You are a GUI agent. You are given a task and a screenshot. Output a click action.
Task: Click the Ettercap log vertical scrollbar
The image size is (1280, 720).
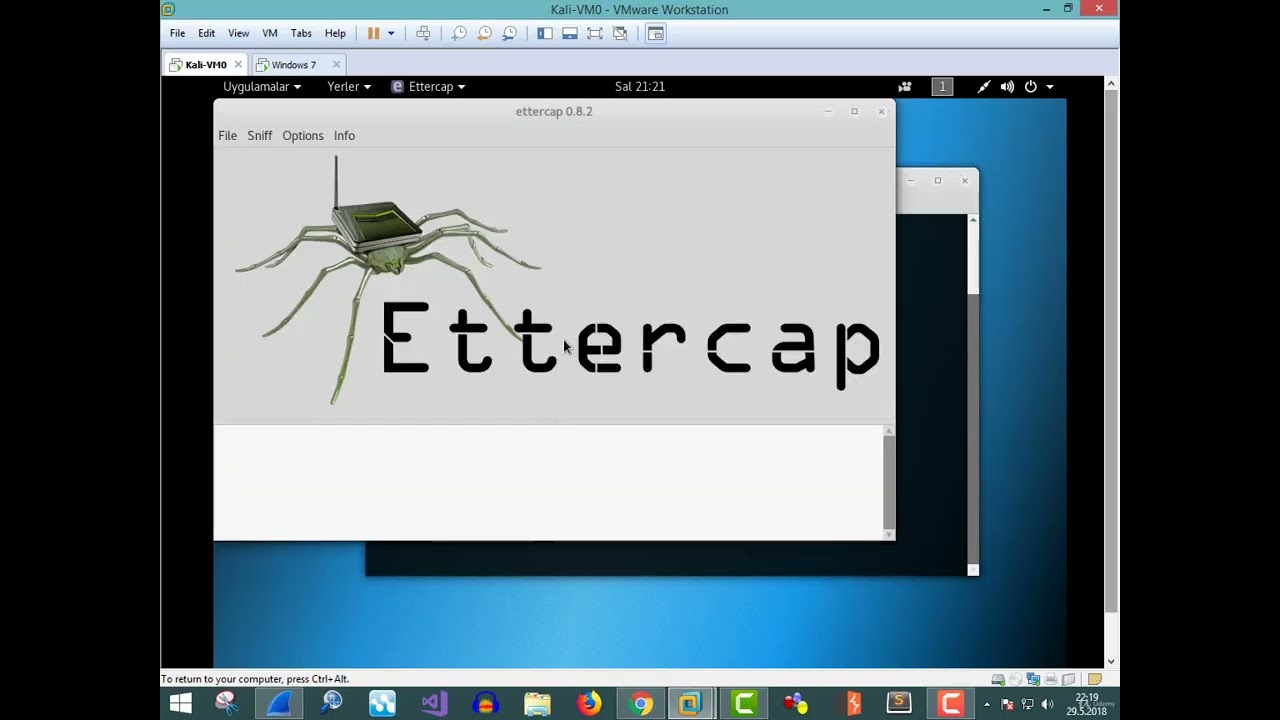tap(889, 482)
